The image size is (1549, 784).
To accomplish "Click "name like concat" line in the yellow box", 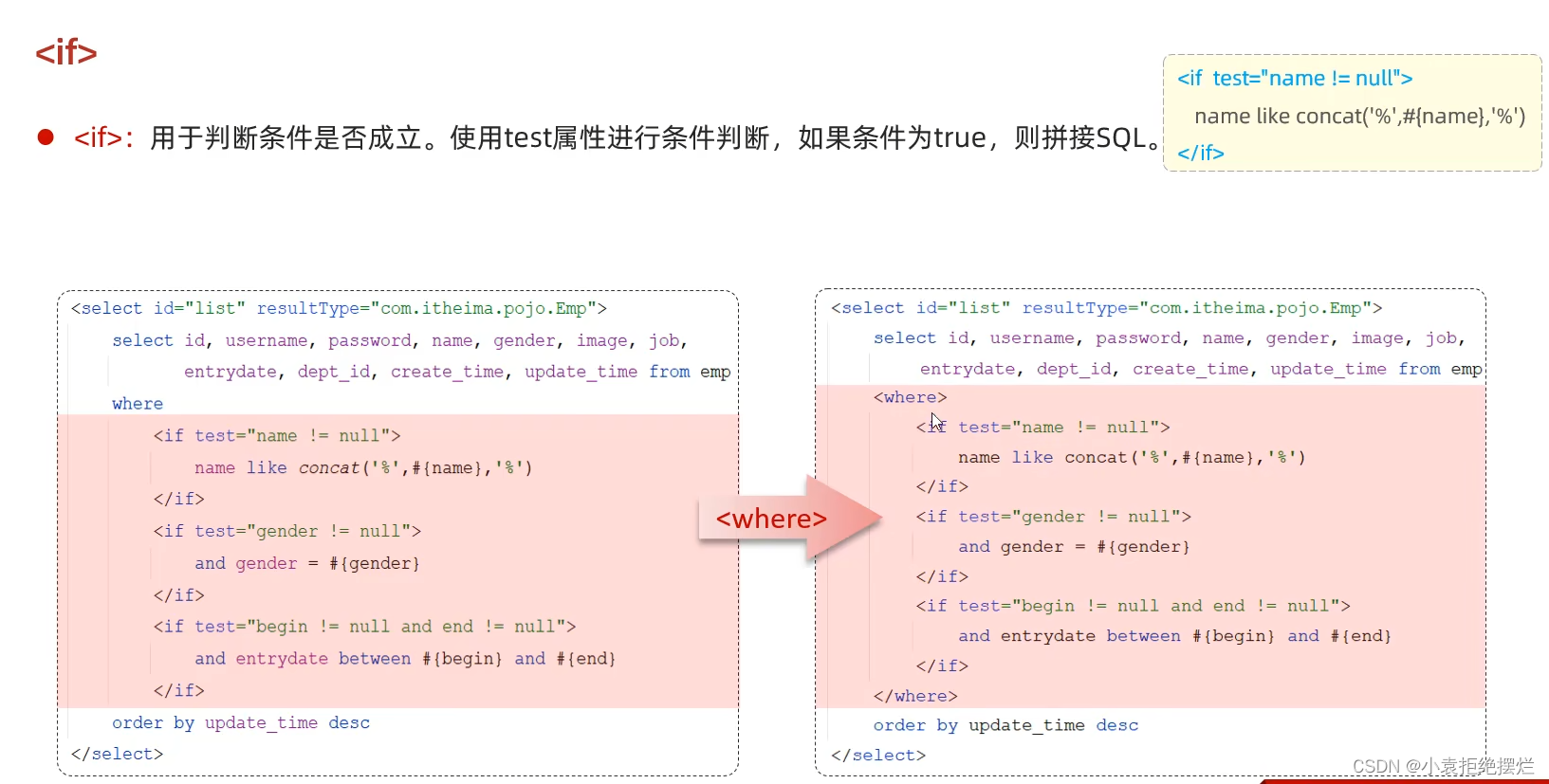I will 1359,116.
